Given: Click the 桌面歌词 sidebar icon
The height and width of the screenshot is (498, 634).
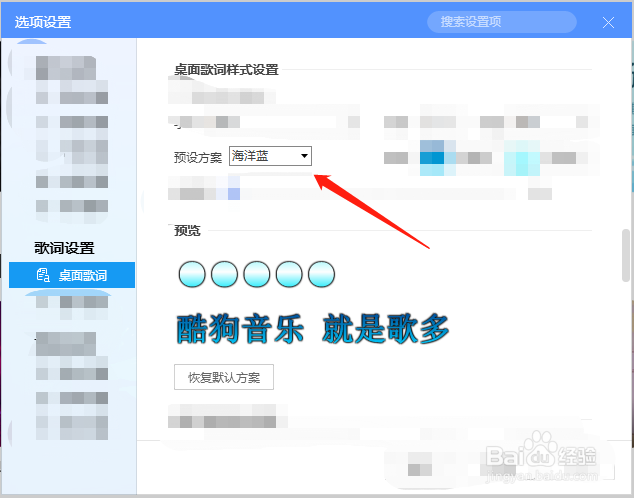Looking at the screenshot, I should coord(43,275).
